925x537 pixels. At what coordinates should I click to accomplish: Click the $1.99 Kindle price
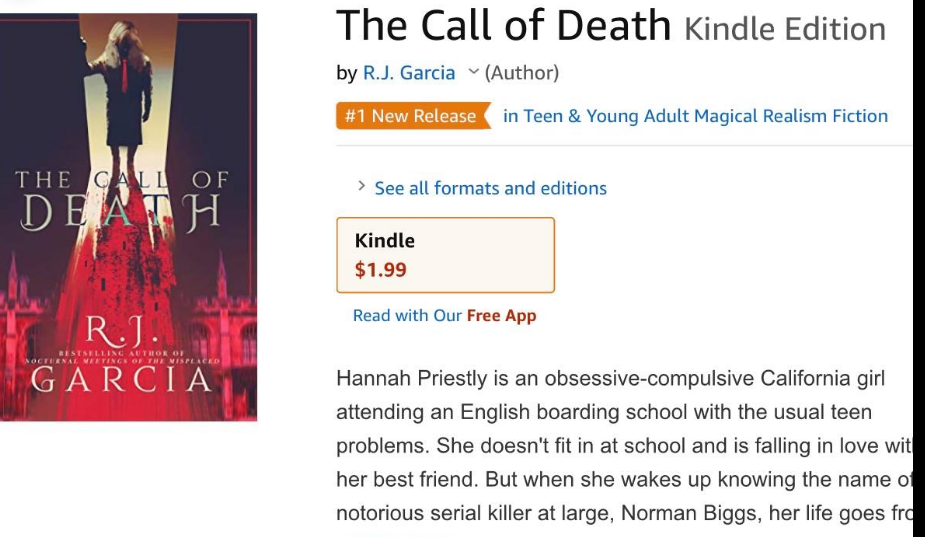pos(381,269)
